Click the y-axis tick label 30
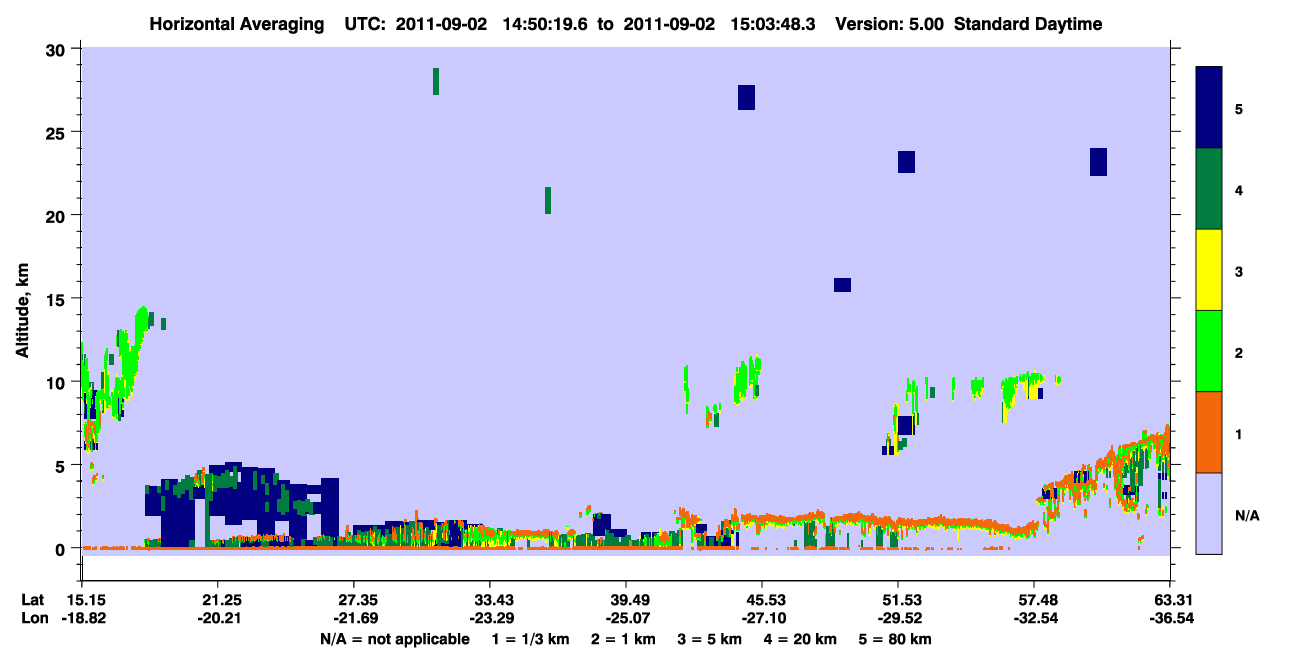The image size is (1300, 667). tap(56, 49)
